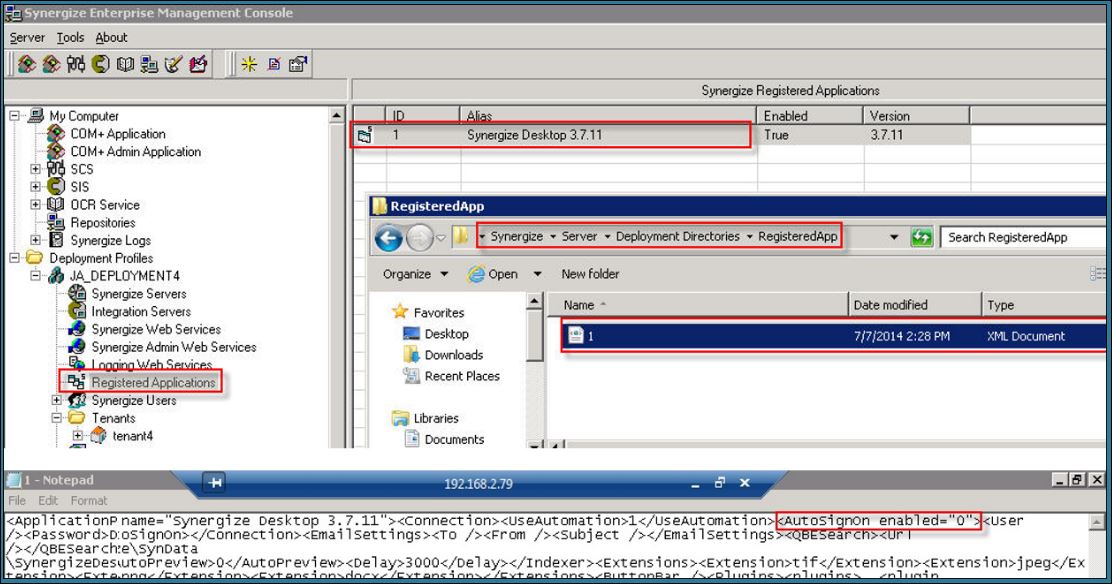Select COM+ Admin Application in the tree
Screen dimensions: 1112x584
pyautogui.click(x=135, y=151)
